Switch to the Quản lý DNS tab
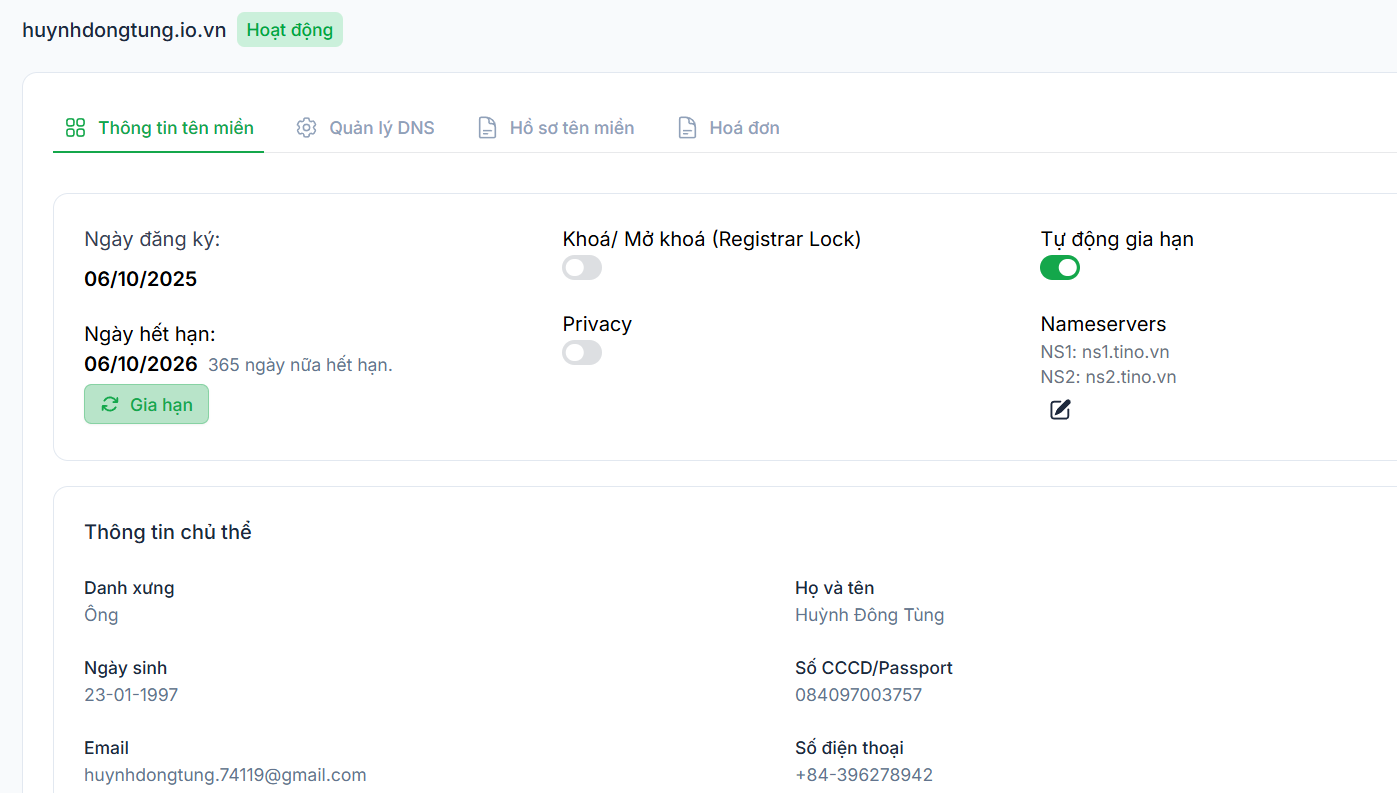 coord(381,128)
